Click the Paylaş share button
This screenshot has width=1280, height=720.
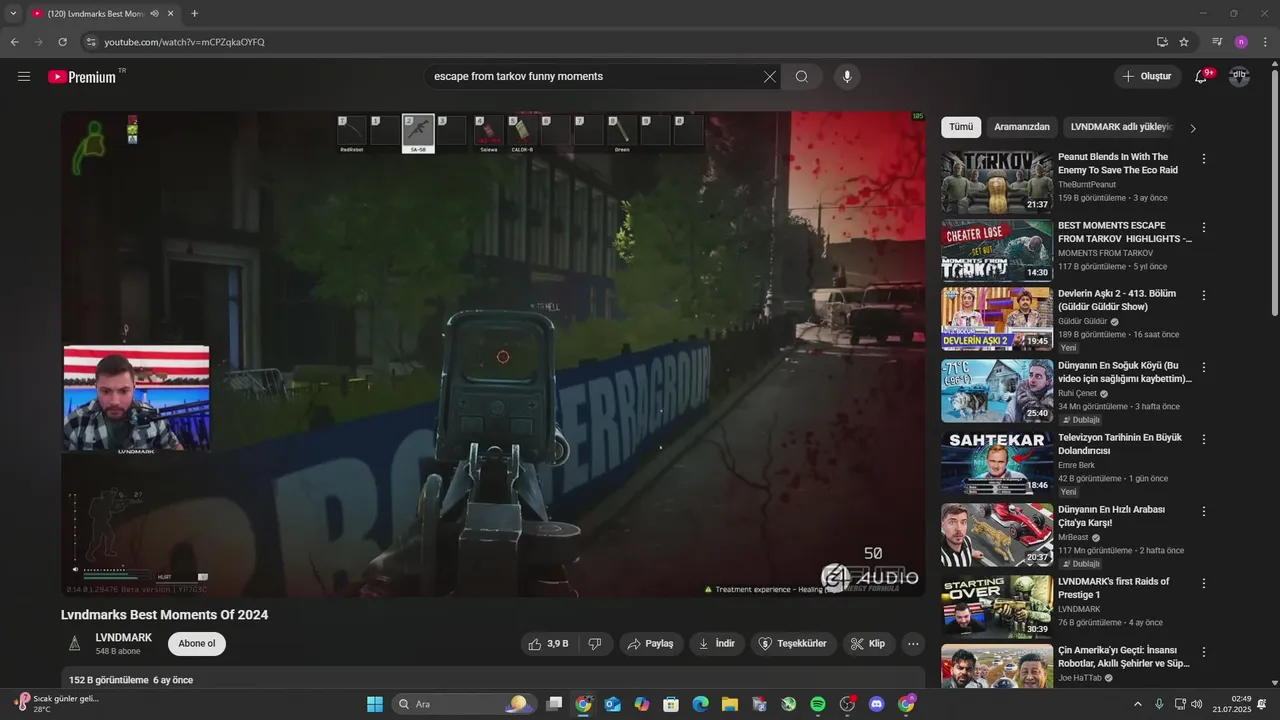click(651, 644)
